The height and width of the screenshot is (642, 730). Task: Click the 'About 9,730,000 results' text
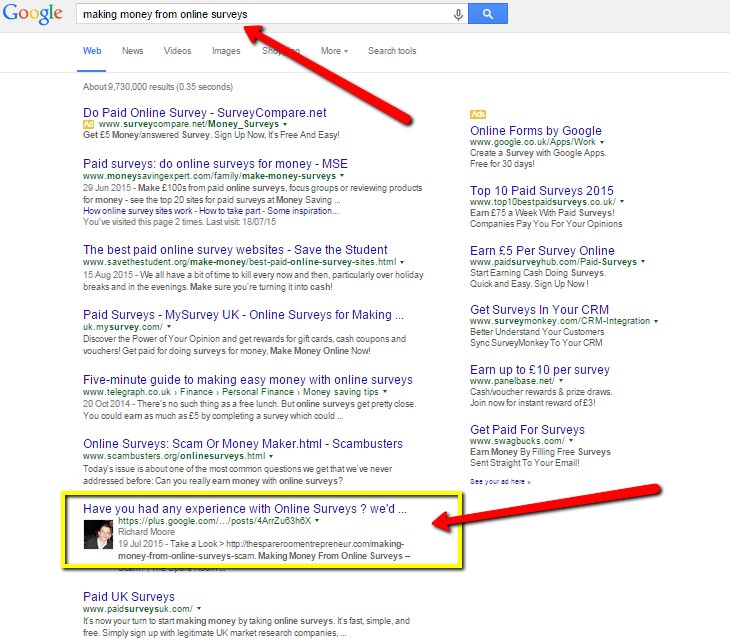tap(158, 87)
